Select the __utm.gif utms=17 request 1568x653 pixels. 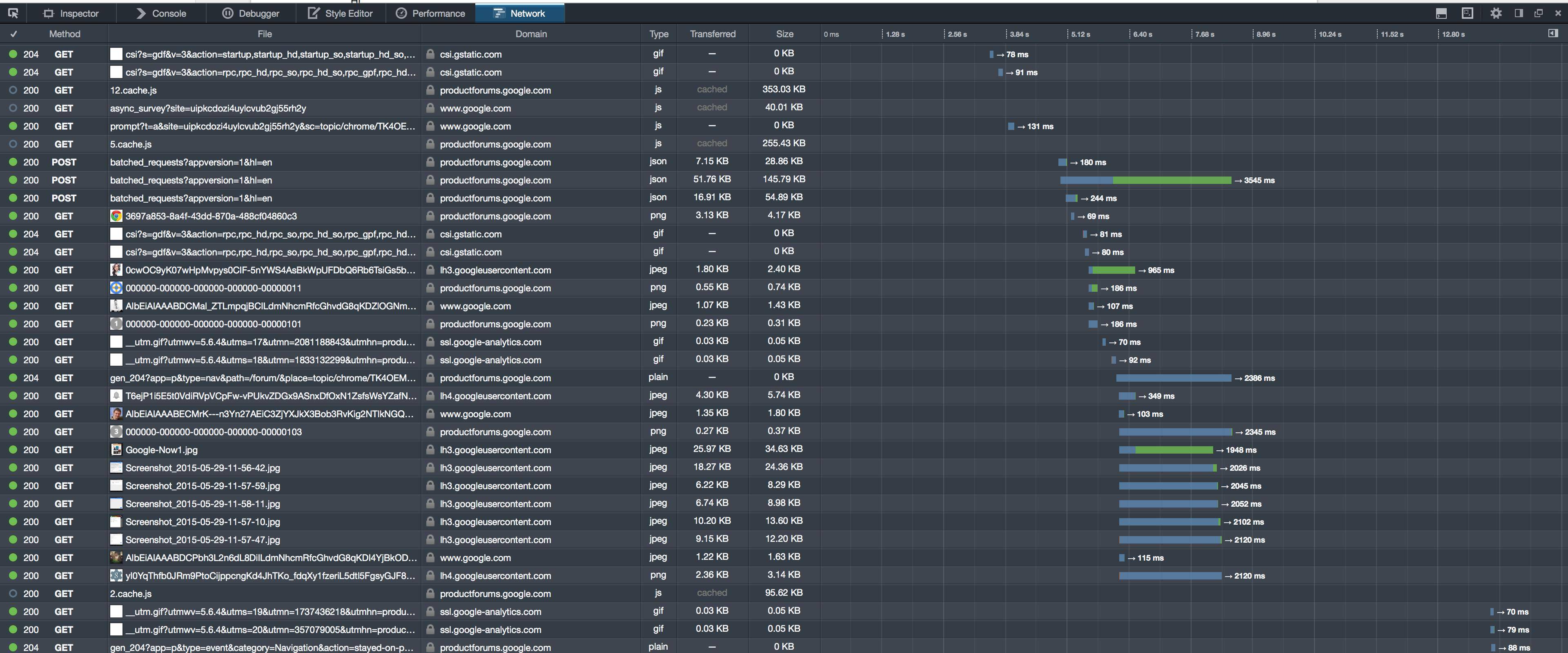pos(784,342)
